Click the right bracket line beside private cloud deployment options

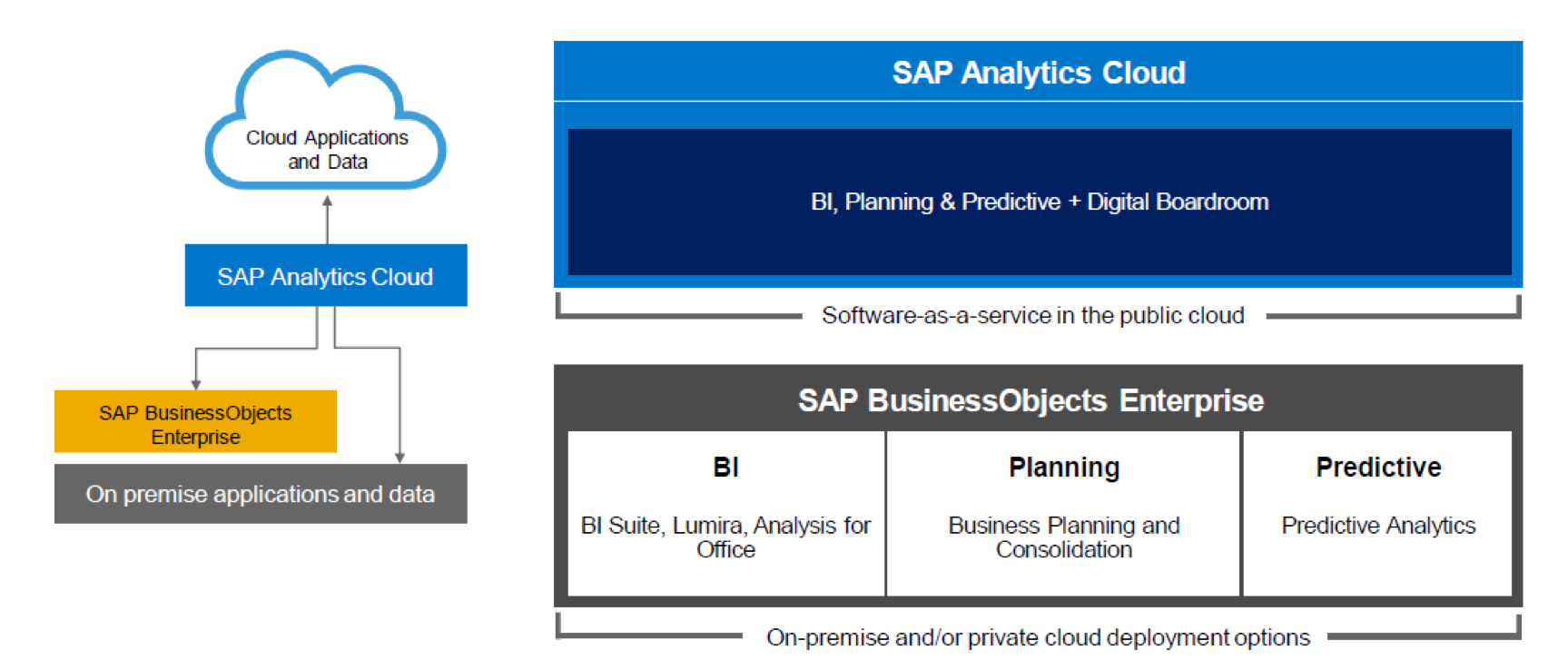click(x=1421, y=636)
